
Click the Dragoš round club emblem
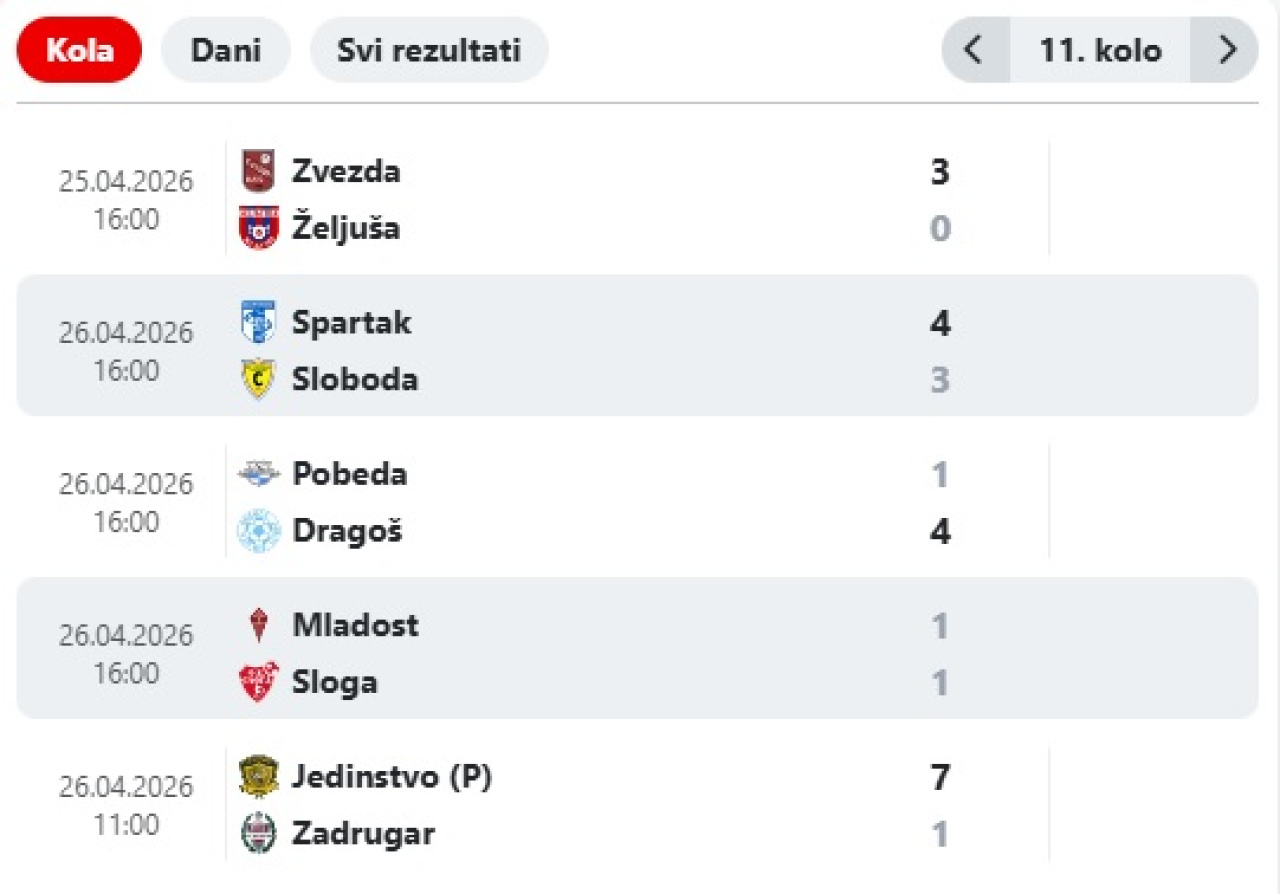258,531
